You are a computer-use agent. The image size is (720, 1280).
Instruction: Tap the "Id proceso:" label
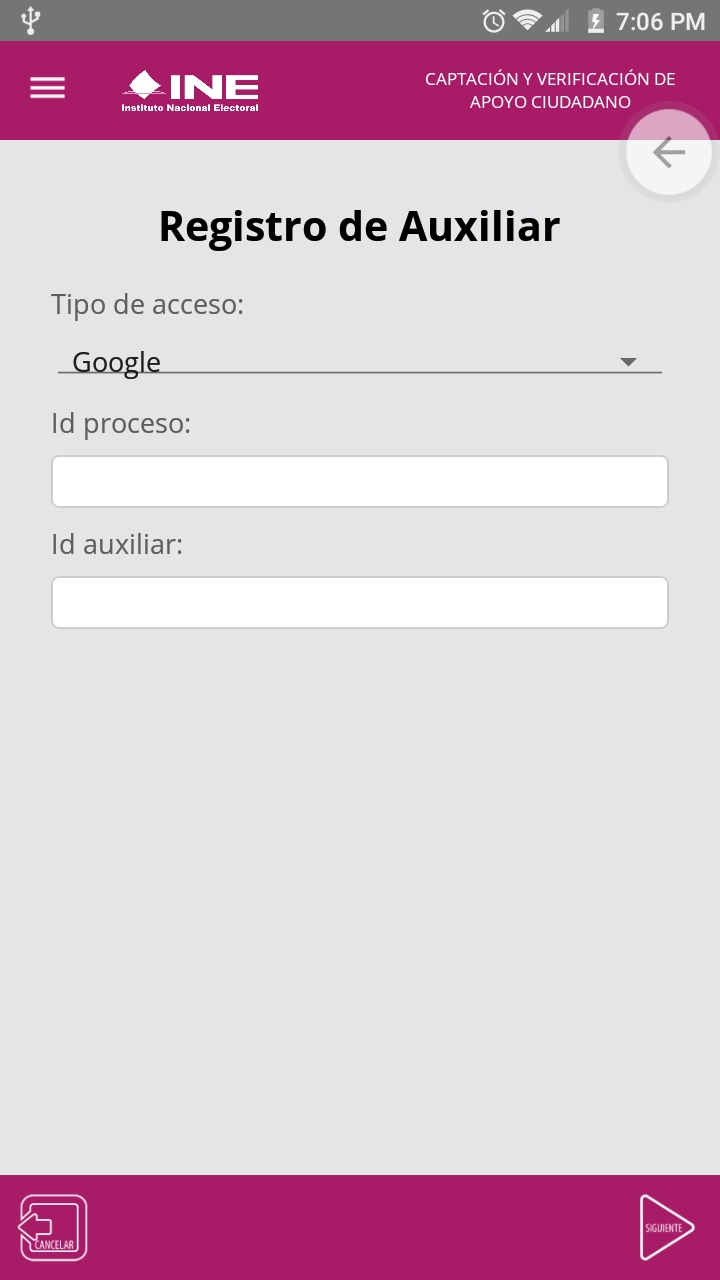click(121, 424)
